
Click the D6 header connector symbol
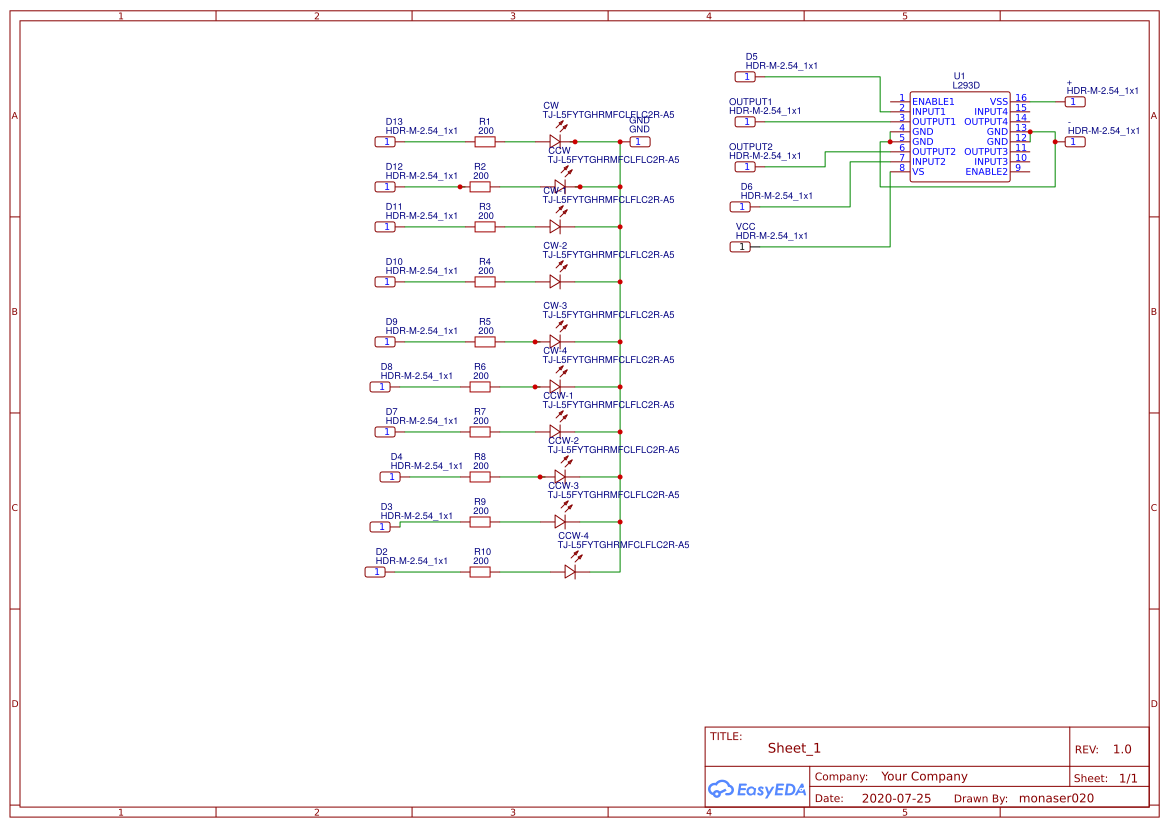click(740, 206)
